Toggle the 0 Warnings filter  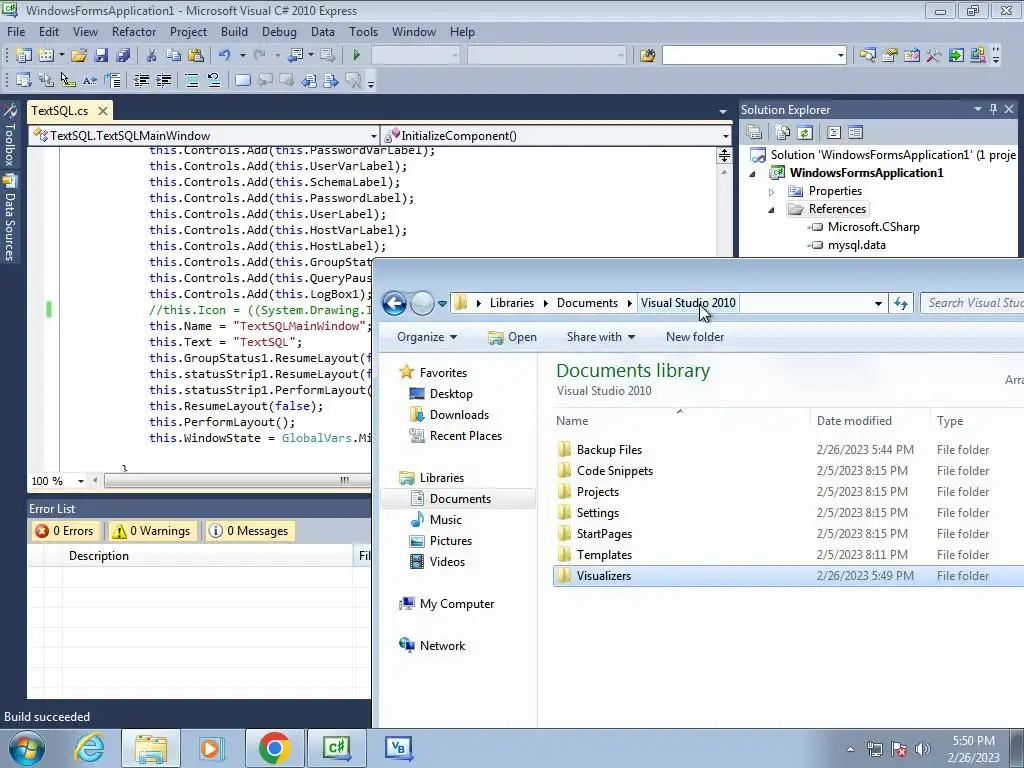[x=152, y=531]
